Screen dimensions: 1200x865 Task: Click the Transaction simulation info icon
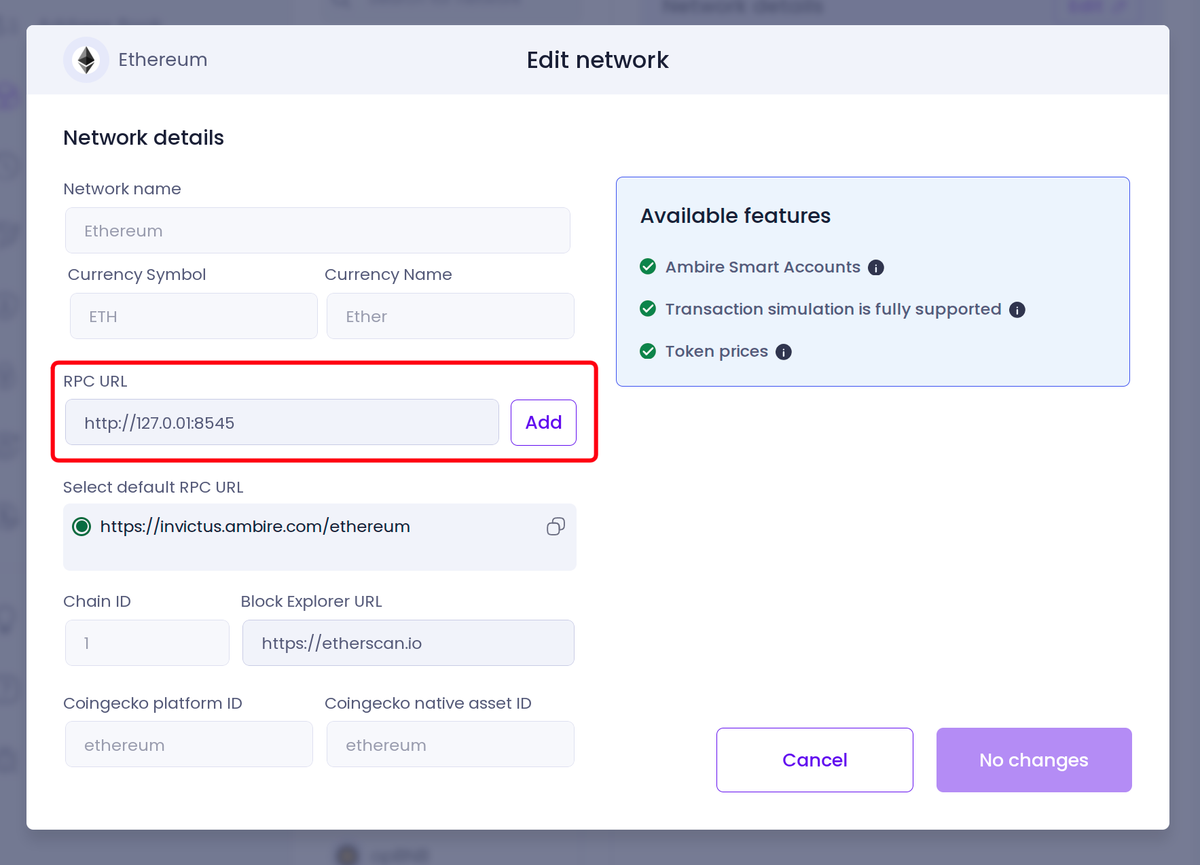[1017, 310]
